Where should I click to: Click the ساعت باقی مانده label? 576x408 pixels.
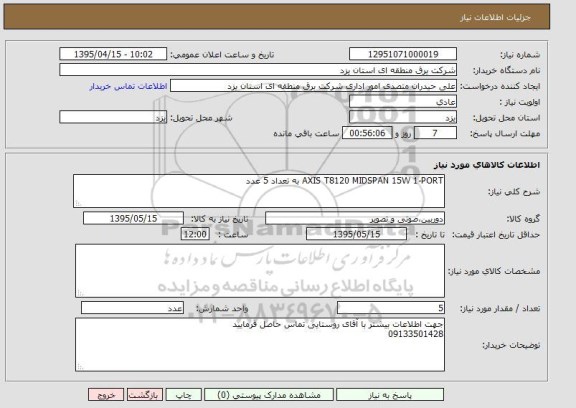[306, 133]
